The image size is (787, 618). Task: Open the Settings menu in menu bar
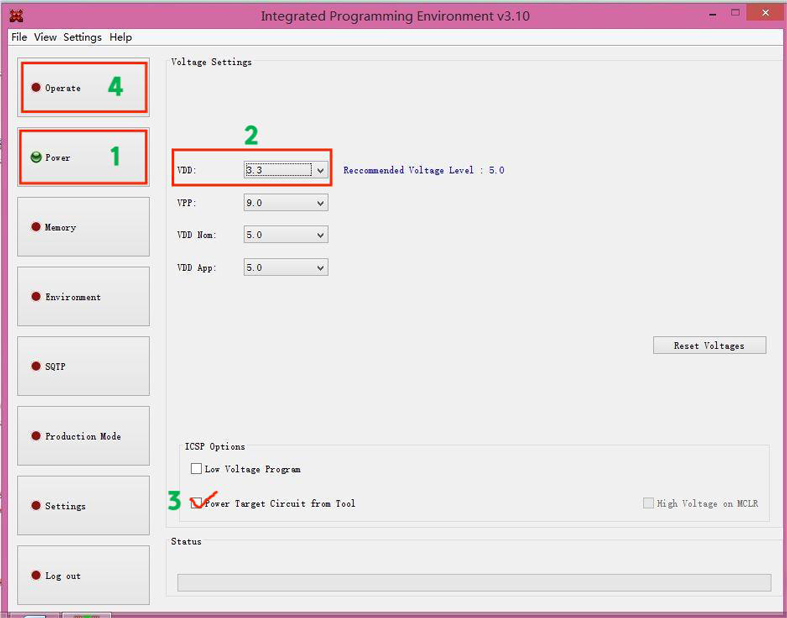[x=82, y=37]
